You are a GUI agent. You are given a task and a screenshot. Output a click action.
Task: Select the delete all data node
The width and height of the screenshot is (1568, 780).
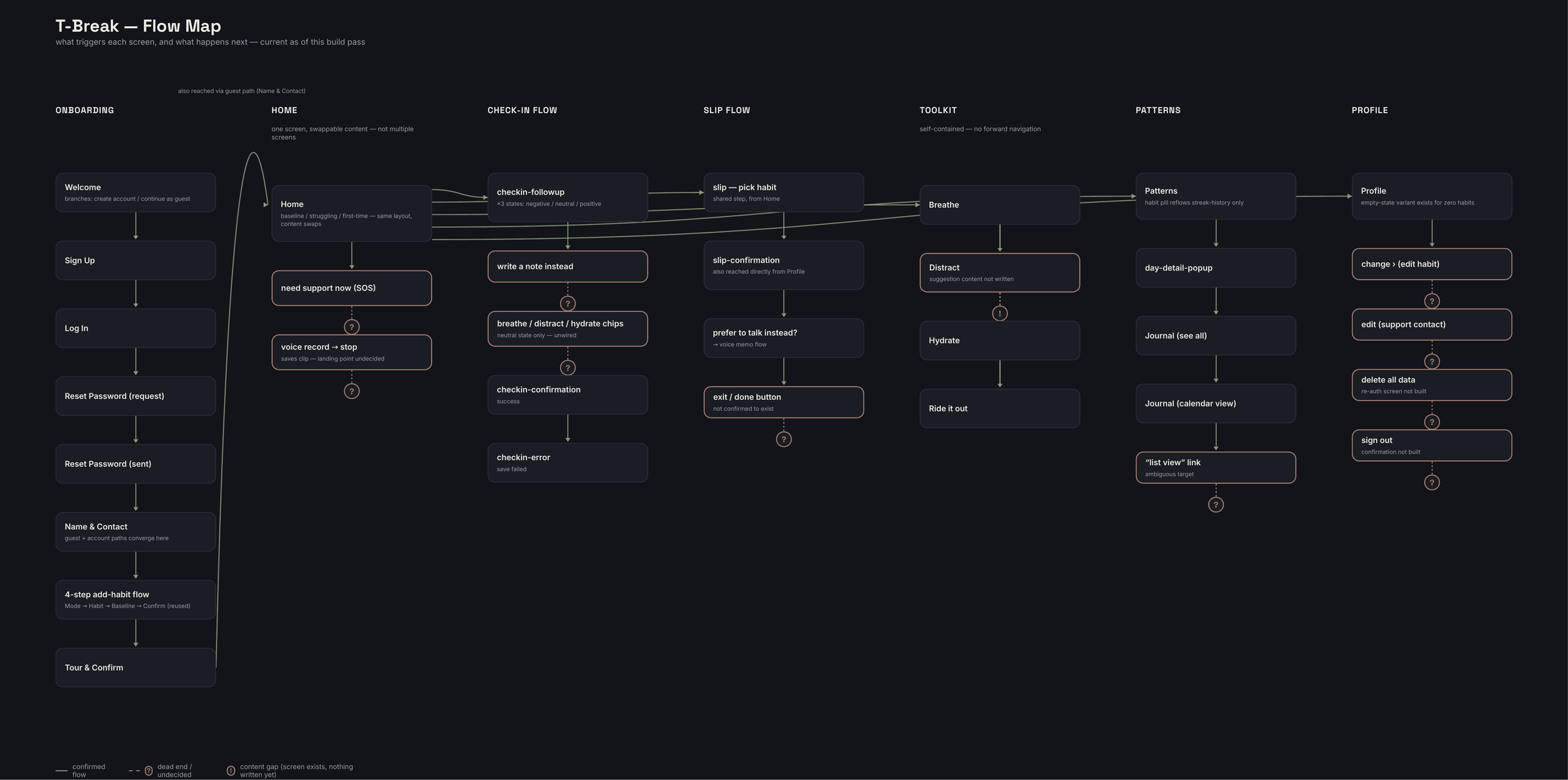(x=1432, y=385)
